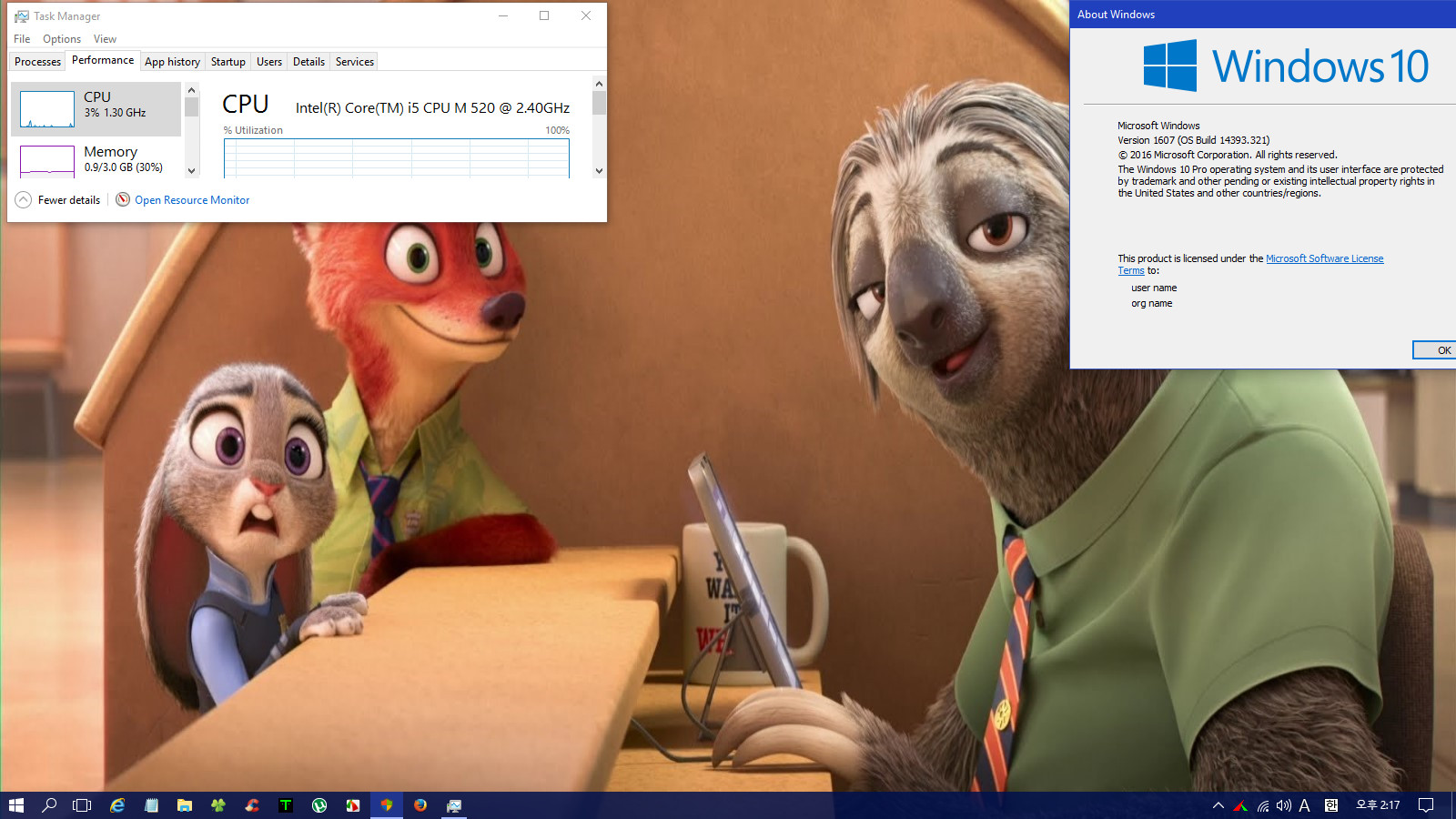The height and width of the screenshot is (819, 1456).
Task: Click the Resource Monitor gauge icon
Action: coord(123,199)
